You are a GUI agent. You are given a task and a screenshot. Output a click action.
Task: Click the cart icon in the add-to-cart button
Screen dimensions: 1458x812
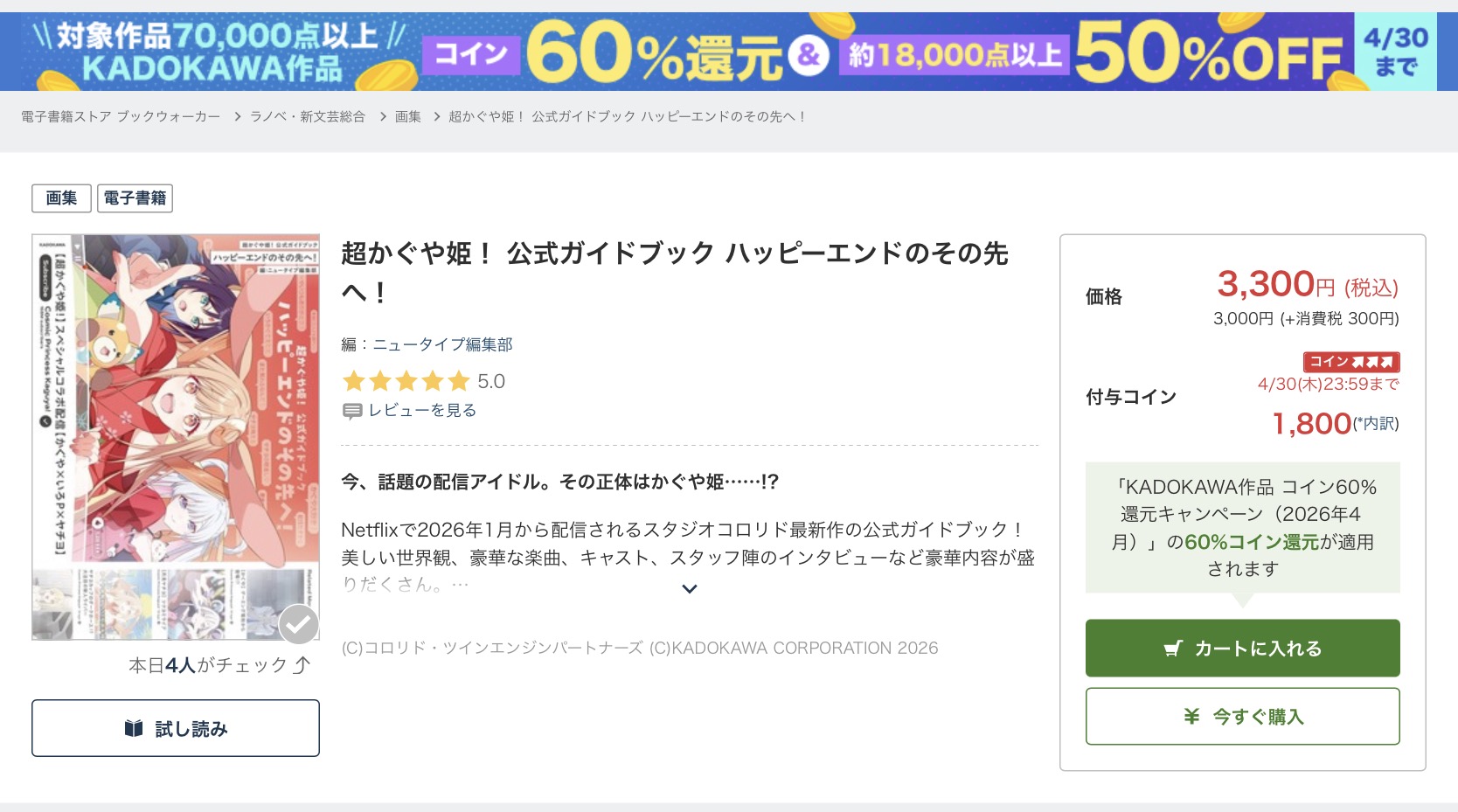coord(1173,649)
